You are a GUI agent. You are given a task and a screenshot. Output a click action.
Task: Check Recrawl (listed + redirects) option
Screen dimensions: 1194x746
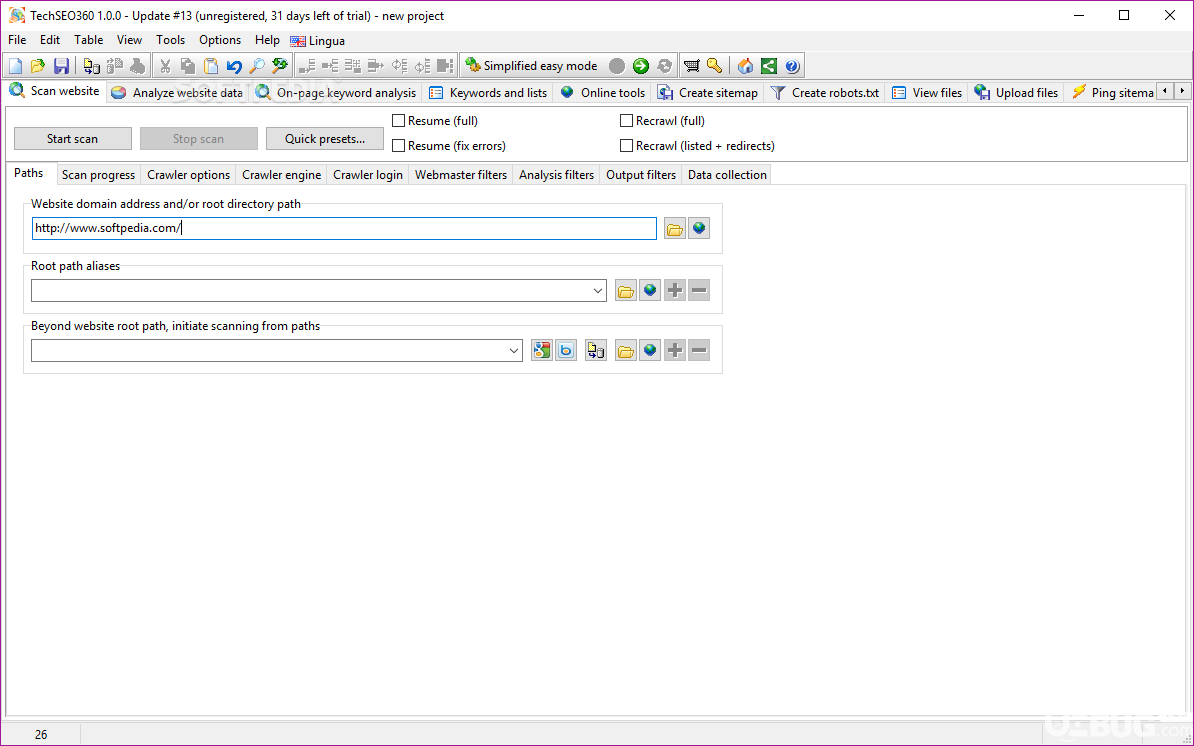click(x=626, y=145)
